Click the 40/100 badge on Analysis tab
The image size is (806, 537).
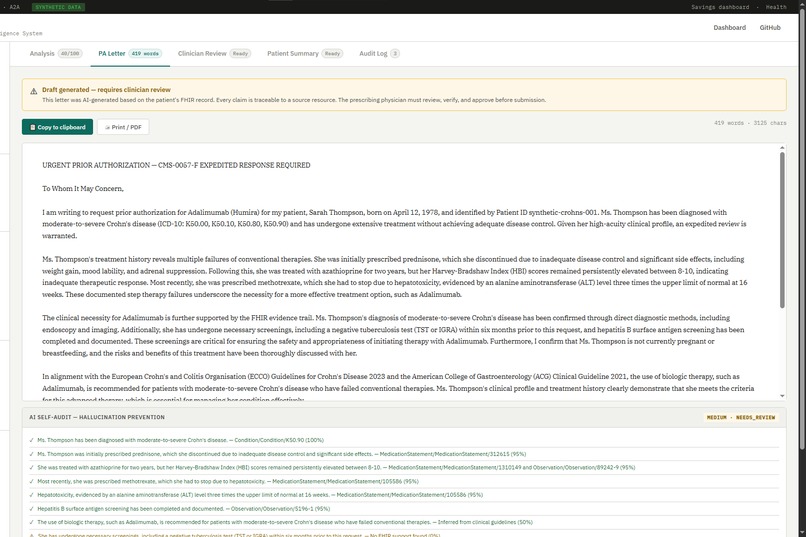coord(70,53)
